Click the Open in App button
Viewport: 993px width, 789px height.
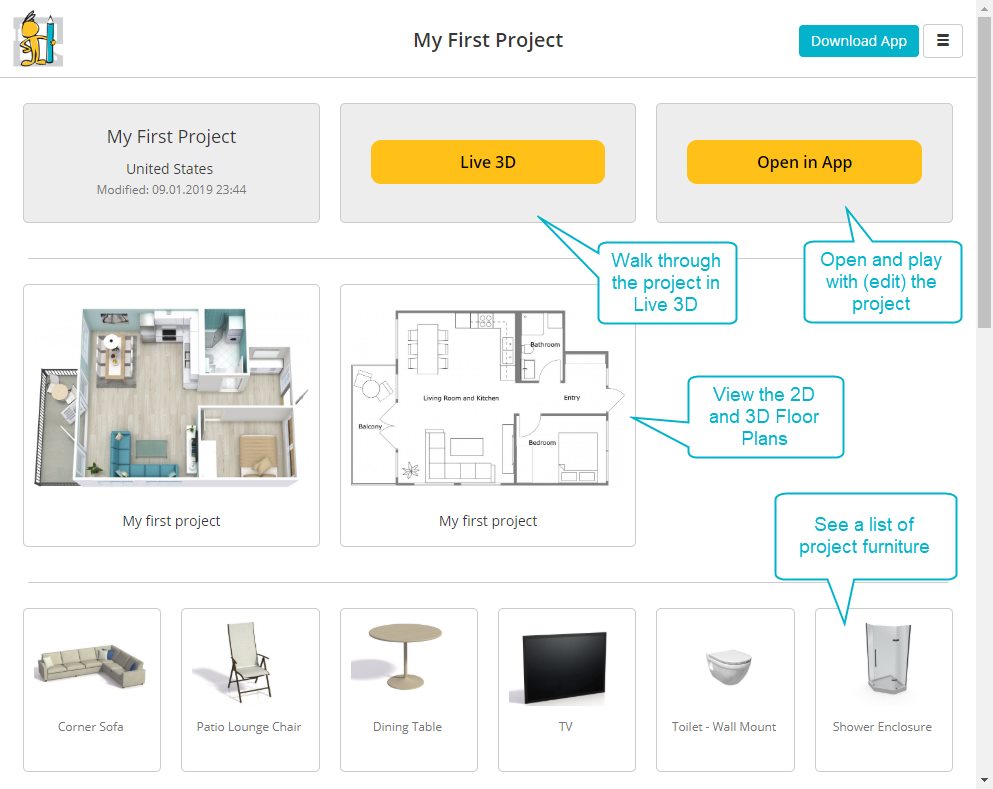pos(803,161)
